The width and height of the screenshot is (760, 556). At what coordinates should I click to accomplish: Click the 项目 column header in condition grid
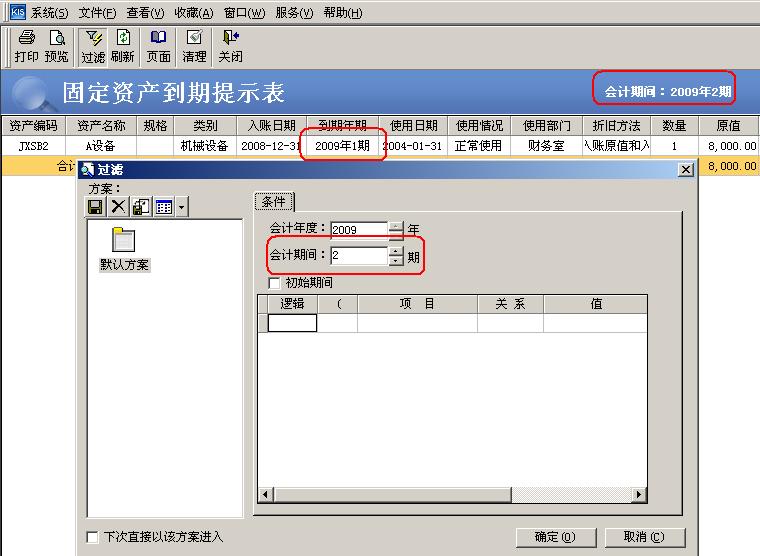pos(417,304)
